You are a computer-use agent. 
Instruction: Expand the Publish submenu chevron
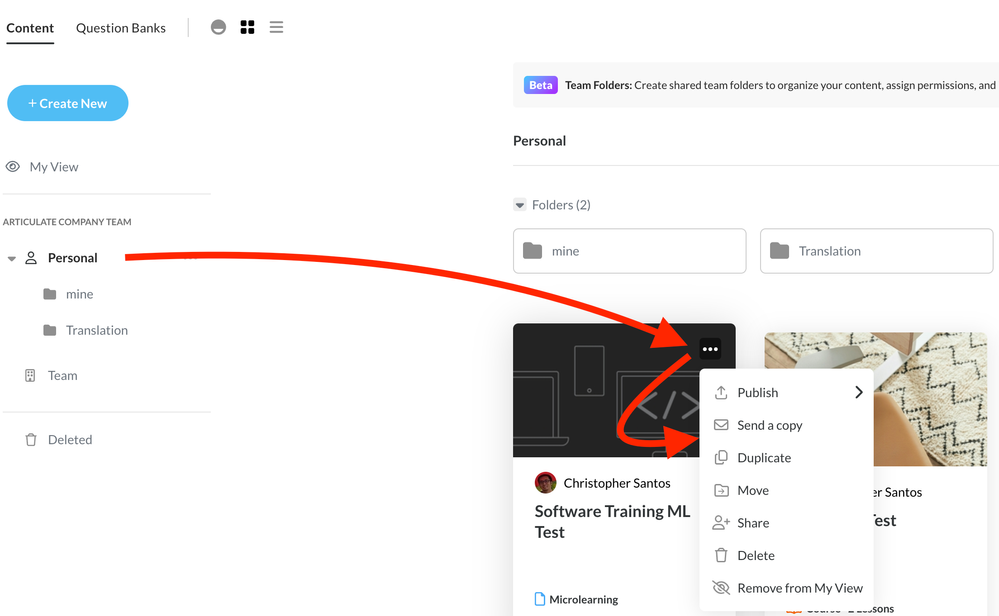coord(859,392)
